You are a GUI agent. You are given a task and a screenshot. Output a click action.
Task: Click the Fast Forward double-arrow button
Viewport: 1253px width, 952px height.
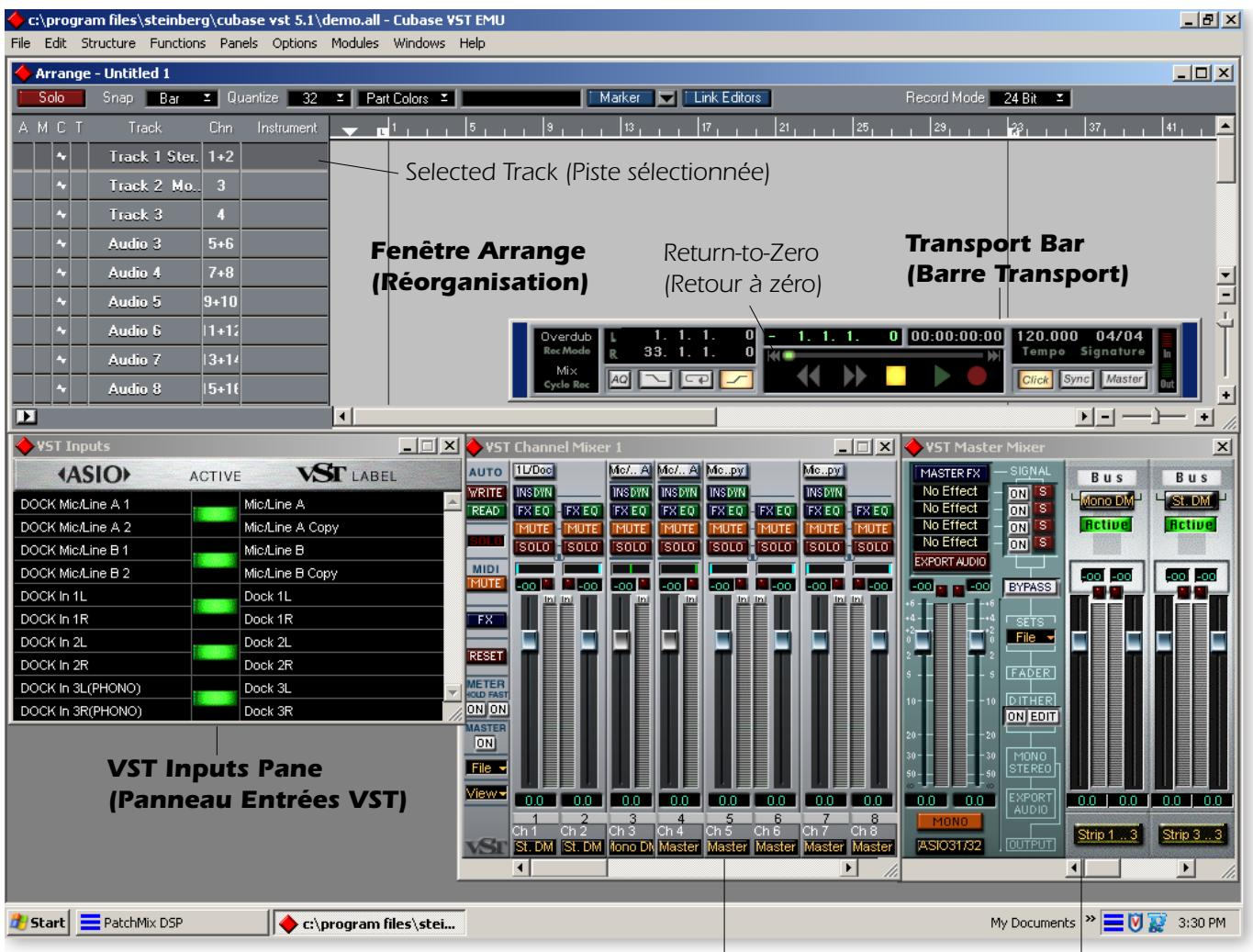coord(855,375)
